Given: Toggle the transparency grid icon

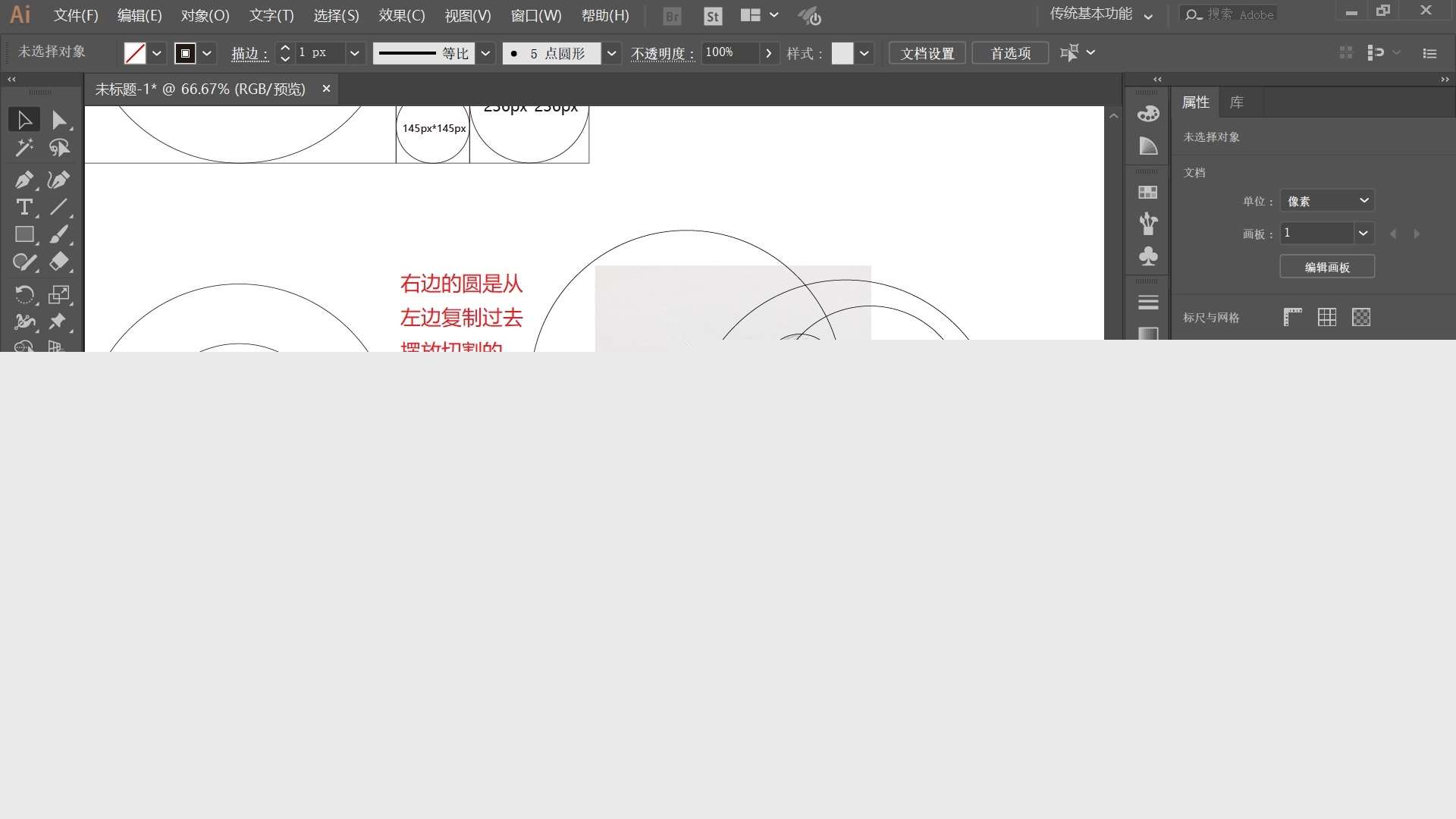Looking at the screenshot, I should coord(1361,317).
